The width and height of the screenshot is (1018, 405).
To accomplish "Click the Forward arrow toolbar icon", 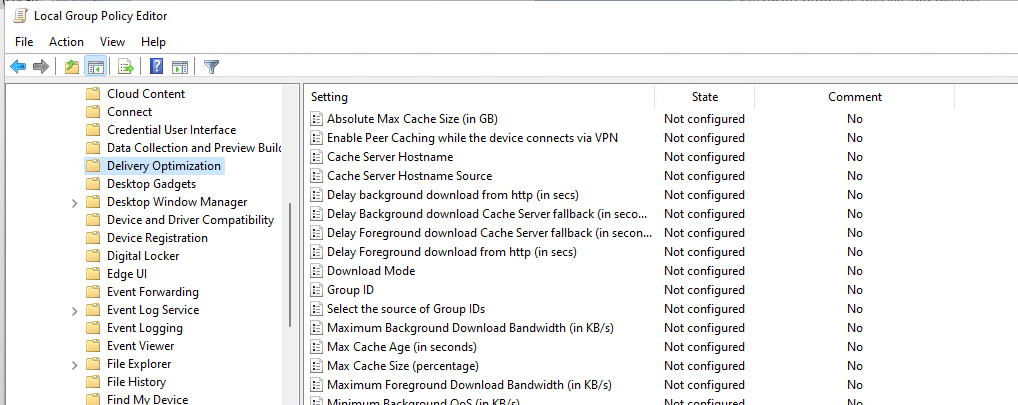I will point(41,66).
